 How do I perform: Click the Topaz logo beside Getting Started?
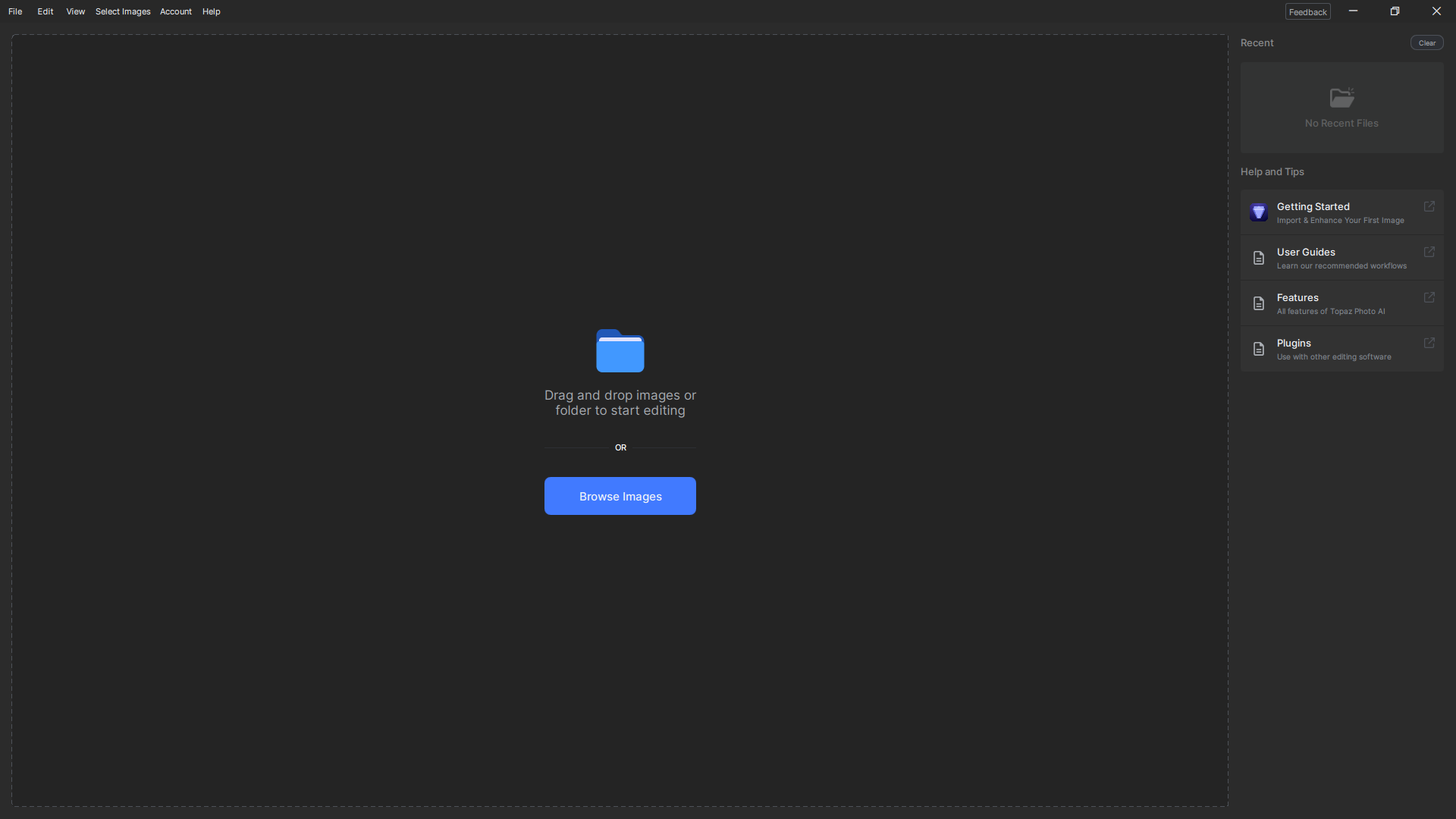pos(1259,212)
